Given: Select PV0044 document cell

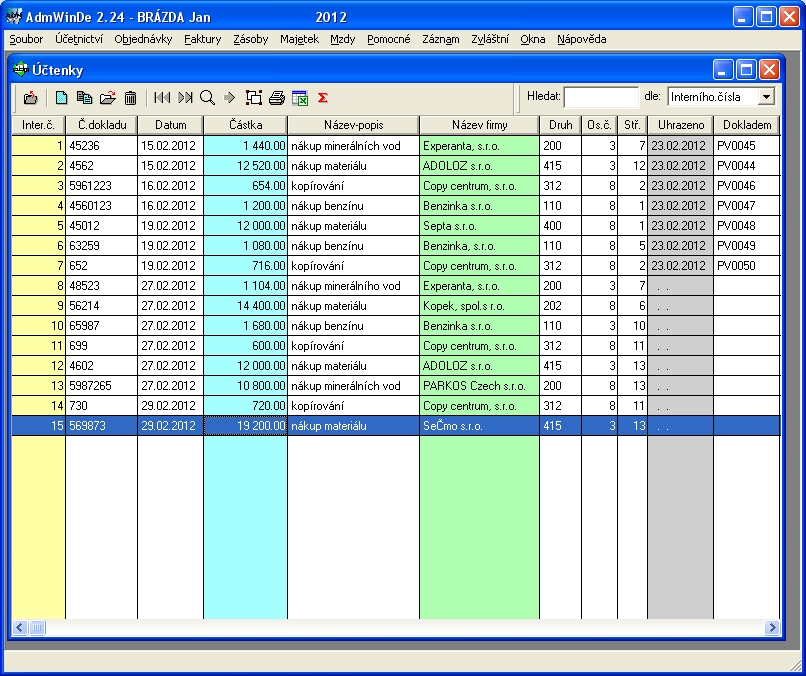Looking at the screenshot, I should coord(746,166).
